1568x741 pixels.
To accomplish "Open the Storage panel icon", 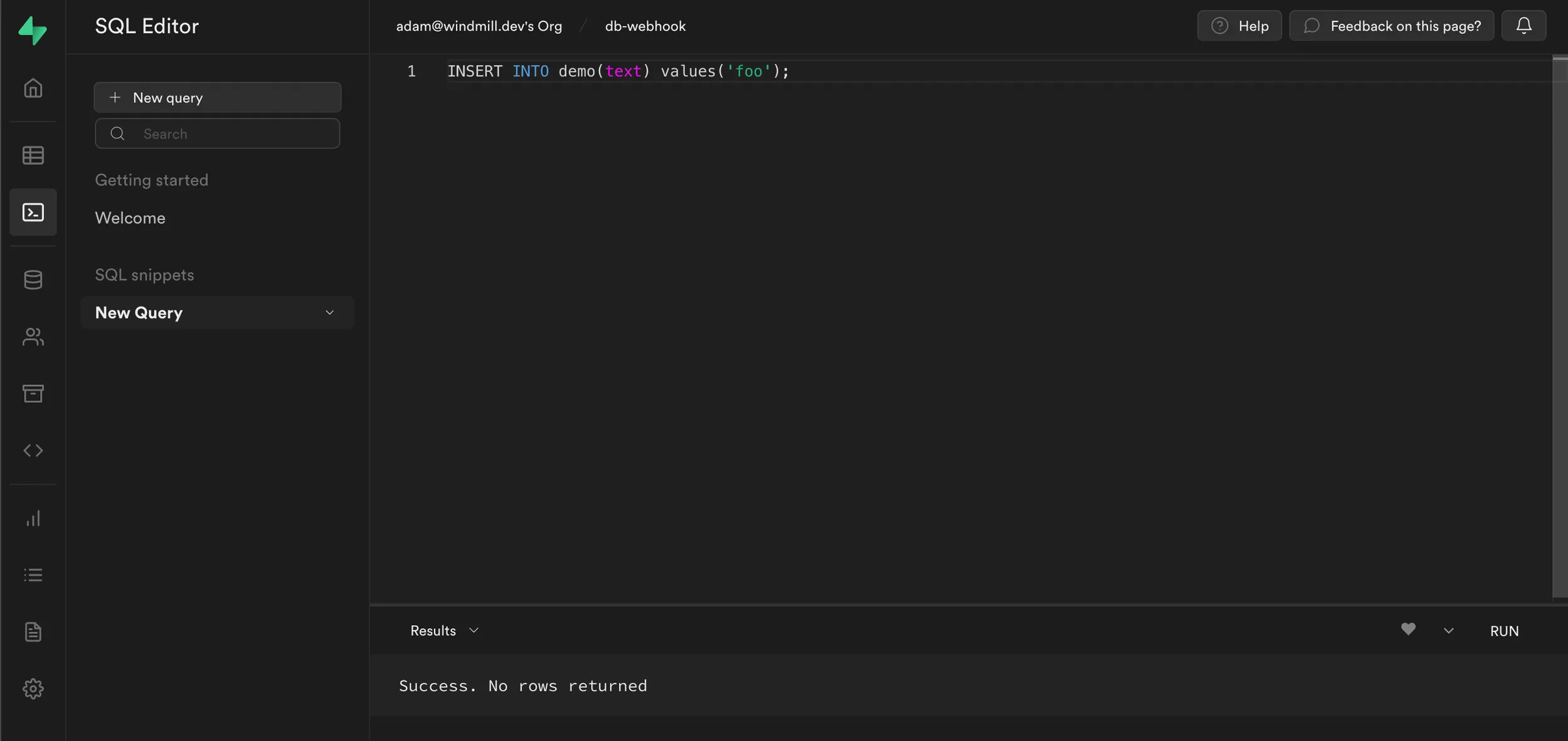I will [33, 393].
